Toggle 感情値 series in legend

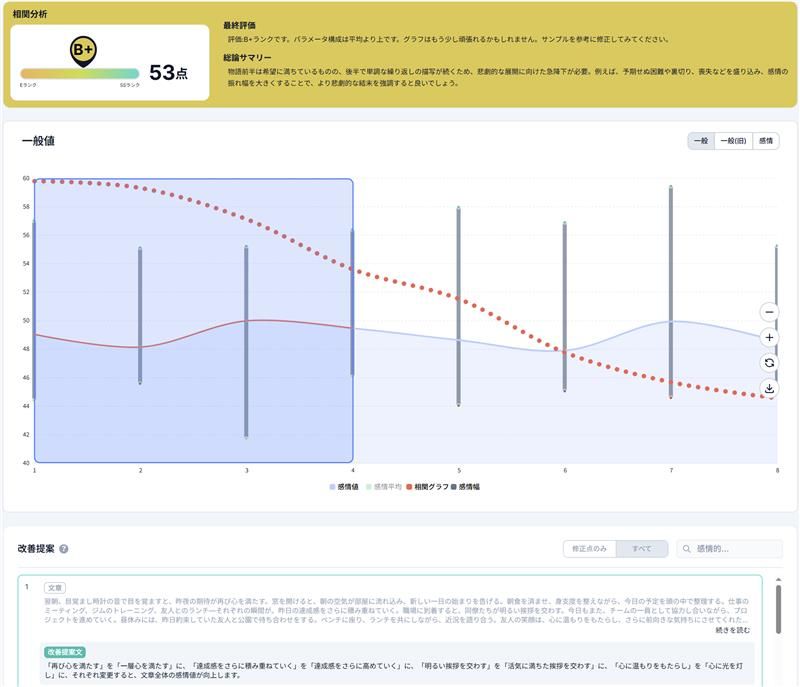pyautogui.click(x=344, y=487)
